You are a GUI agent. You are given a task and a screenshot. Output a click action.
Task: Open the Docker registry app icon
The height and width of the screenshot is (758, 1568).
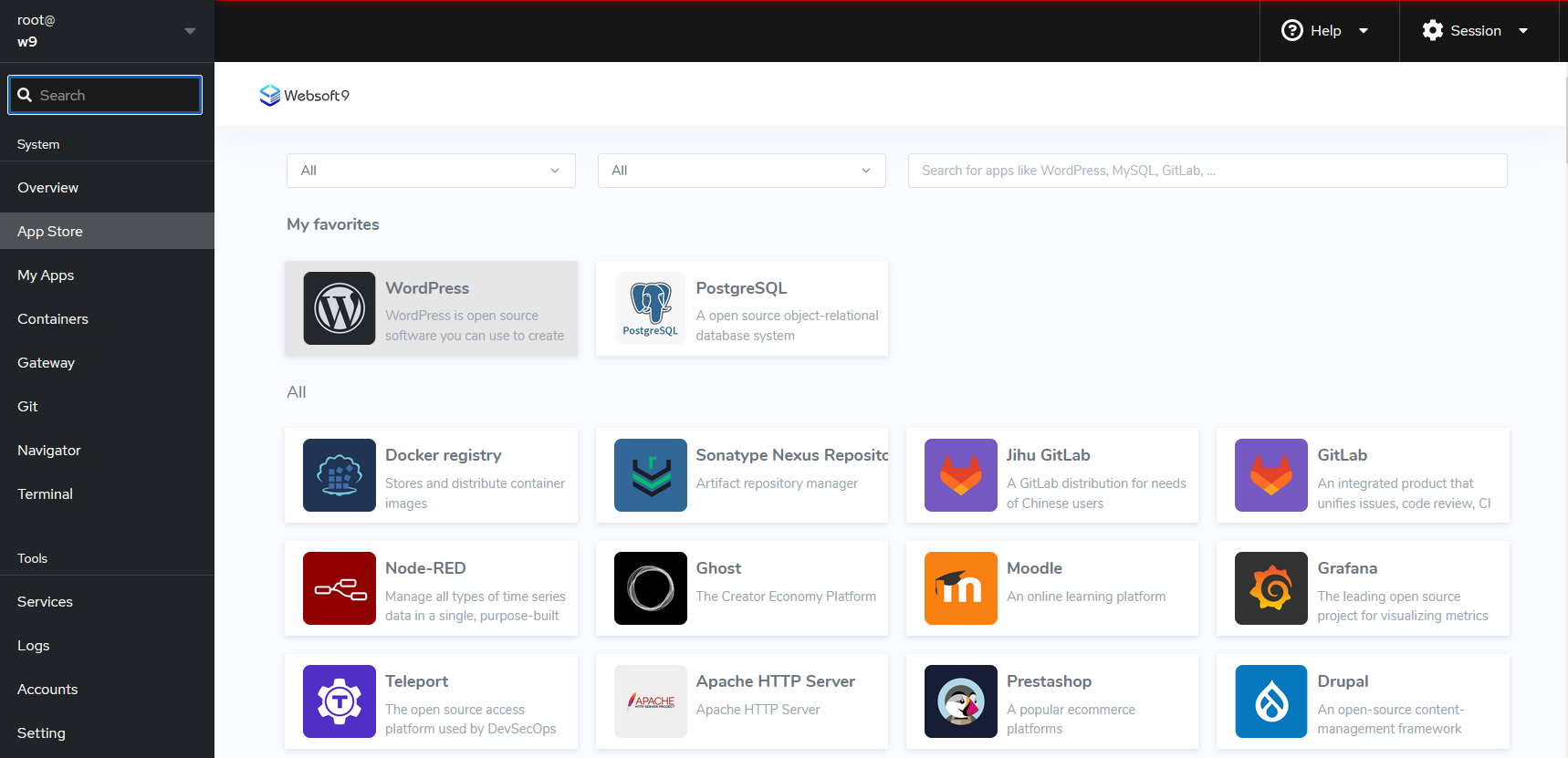click(x=339, y=475)
